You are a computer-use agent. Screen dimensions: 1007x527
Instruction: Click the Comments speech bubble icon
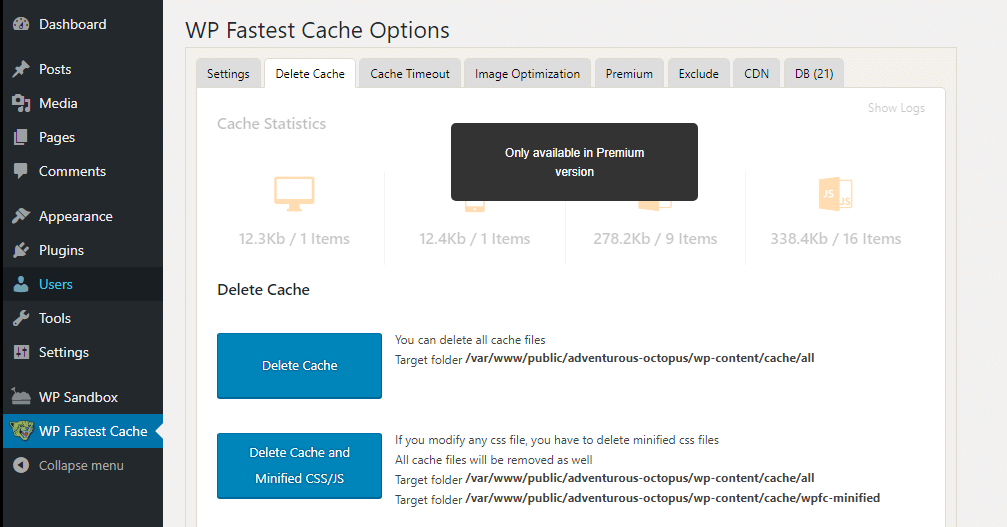click(x=21, y=171)
